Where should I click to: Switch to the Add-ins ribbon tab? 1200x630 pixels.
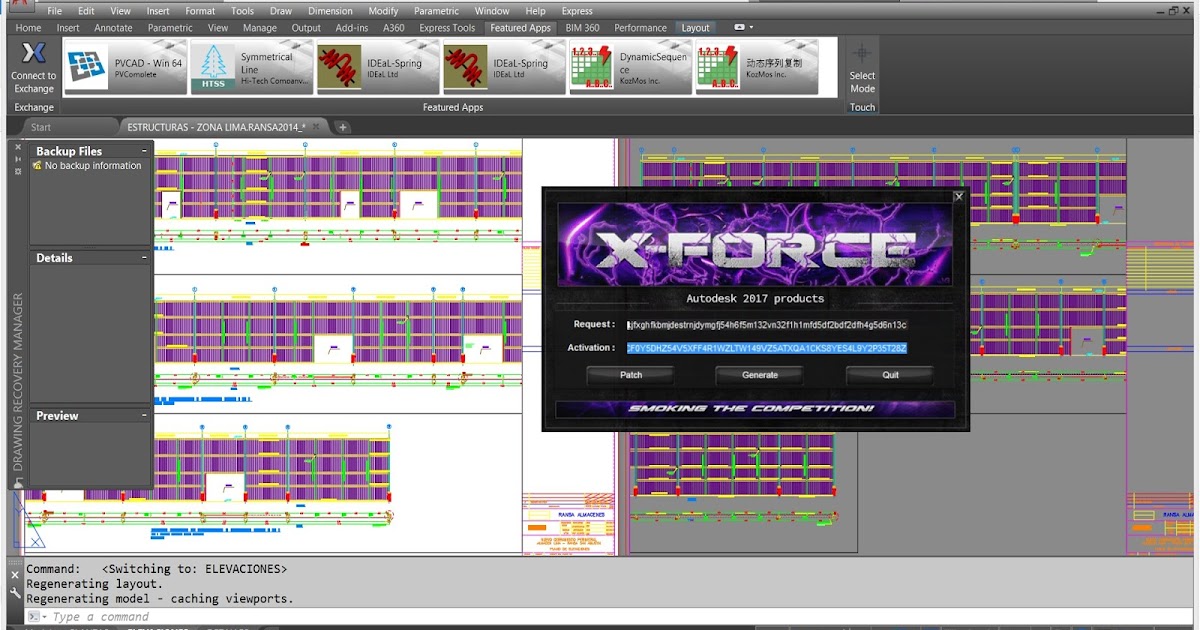pos(351,28)
